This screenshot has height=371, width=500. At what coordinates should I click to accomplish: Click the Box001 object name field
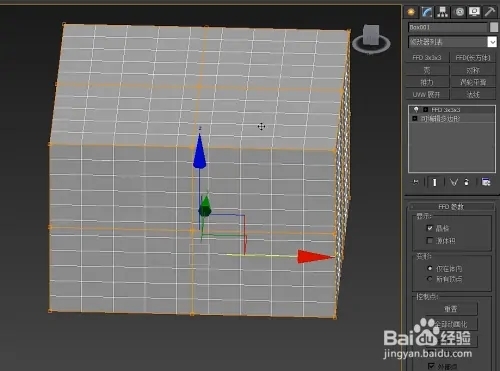[x=448, y=27]
